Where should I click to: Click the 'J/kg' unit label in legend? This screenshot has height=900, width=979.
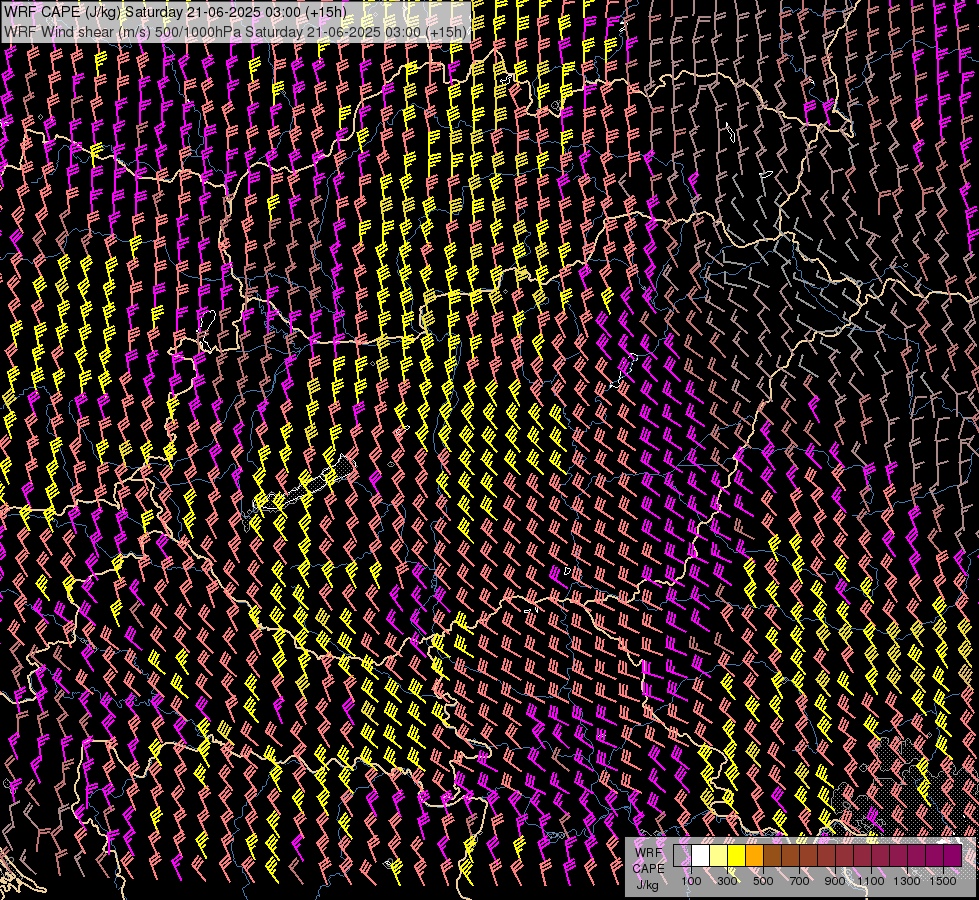point(647,886)
